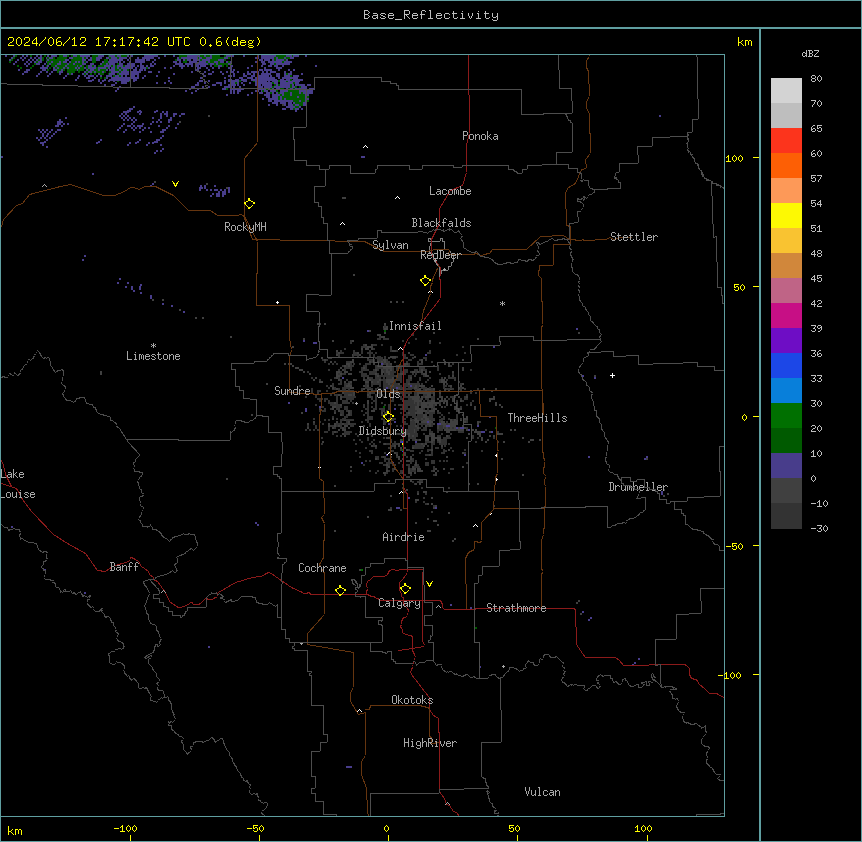Click the Vulcan label

(542, 792)
